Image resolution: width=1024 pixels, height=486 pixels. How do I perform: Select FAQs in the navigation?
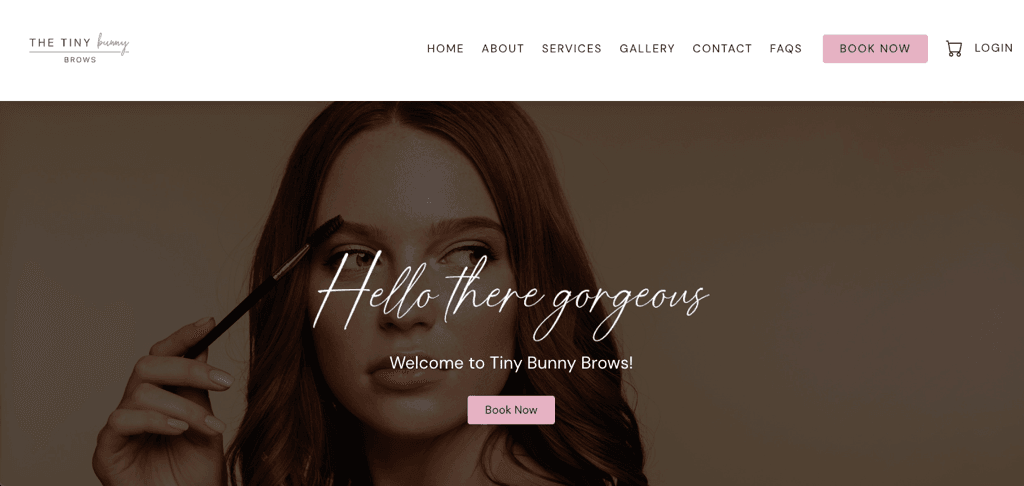(786, 48)
